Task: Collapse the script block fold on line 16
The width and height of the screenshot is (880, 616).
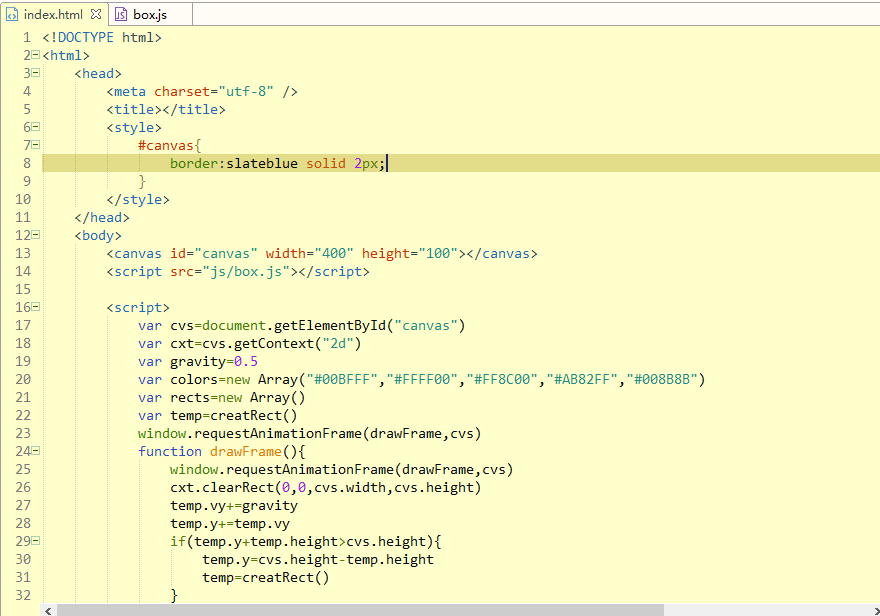Action: click(36, 306)
